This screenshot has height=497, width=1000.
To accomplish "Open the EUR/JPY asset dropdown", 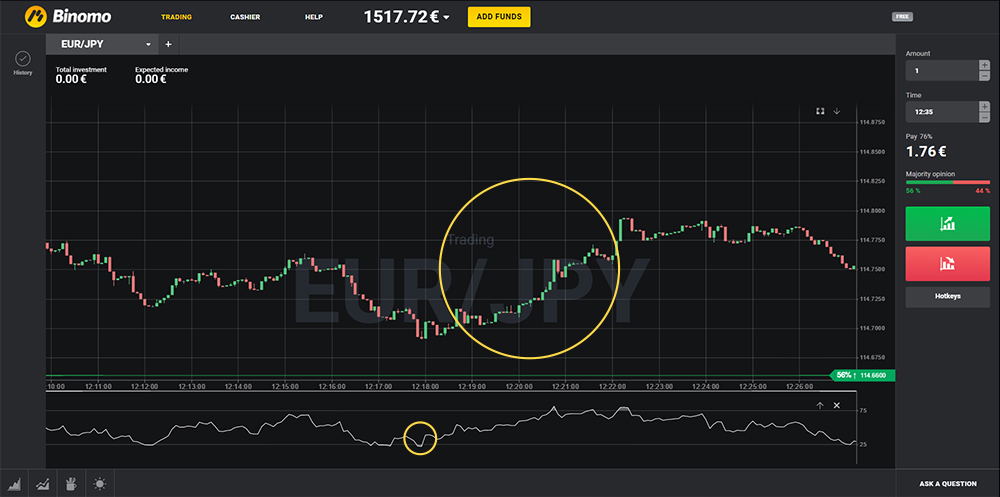I will click(x=149, y=44).
